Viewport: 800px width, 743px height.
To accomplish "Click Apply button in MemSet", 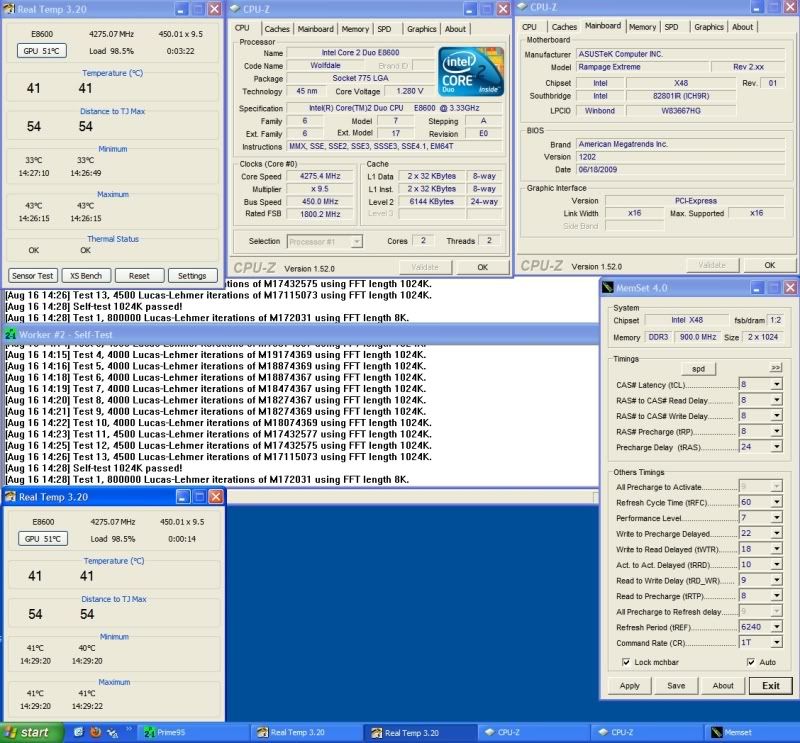I will click(x=630, y=685).
